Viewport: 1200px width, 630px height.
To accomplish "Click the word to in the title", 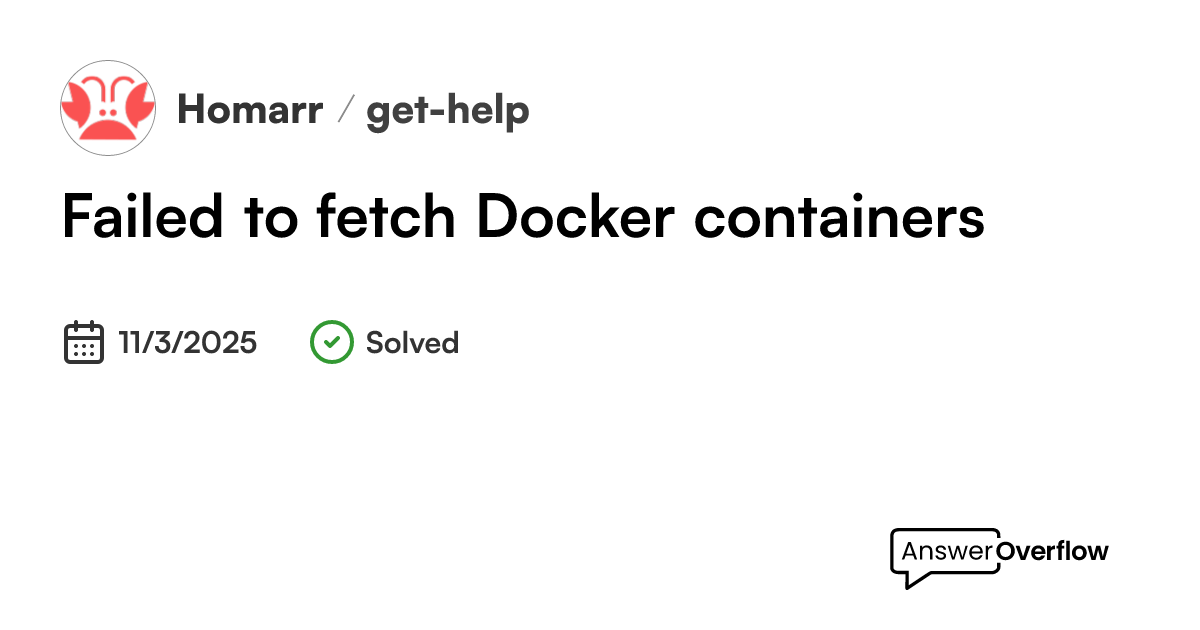I will click(x=271, y=217).
